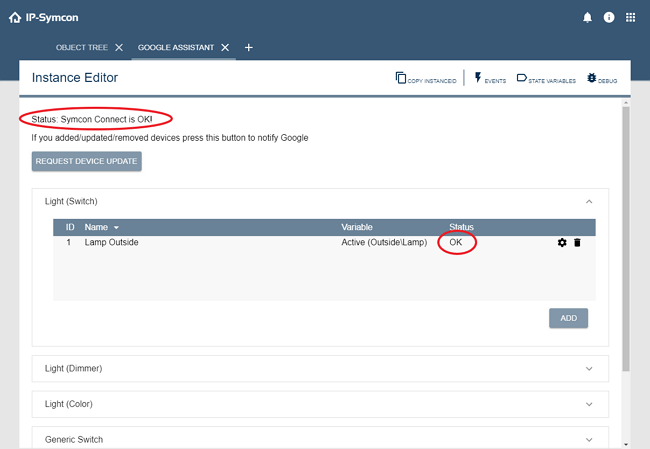
Task: Close the Object Tree tab
Action: coord(119,47)
